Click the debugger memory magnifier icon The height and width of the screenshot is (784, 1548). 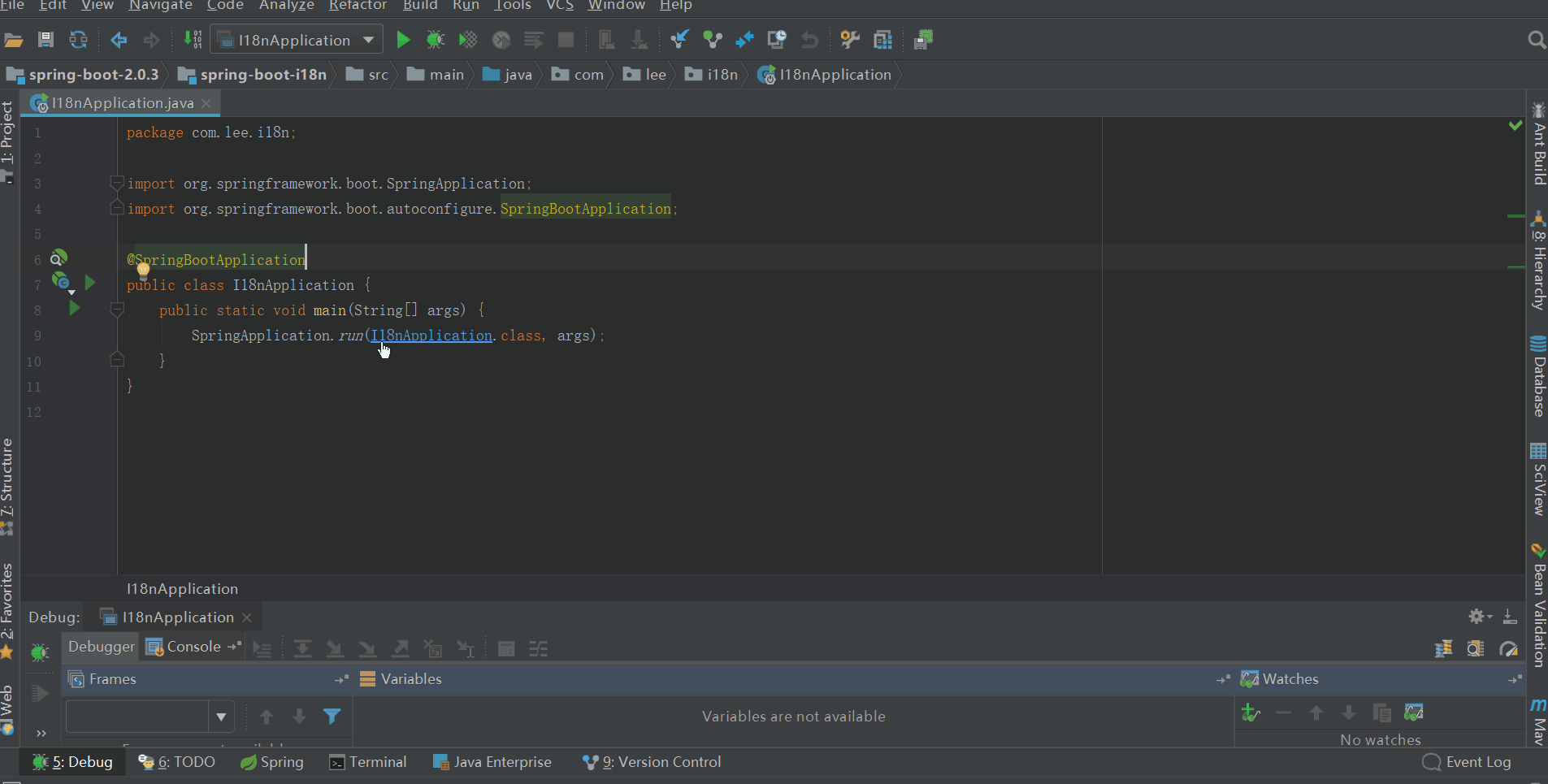point(1476,648)
